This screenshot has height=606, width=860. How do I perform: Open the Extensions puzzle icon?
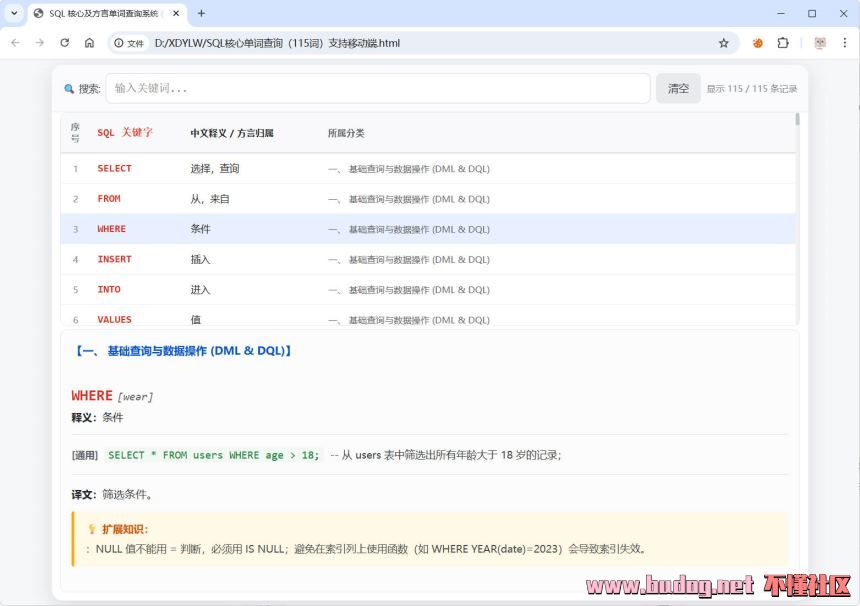point(783,43)
